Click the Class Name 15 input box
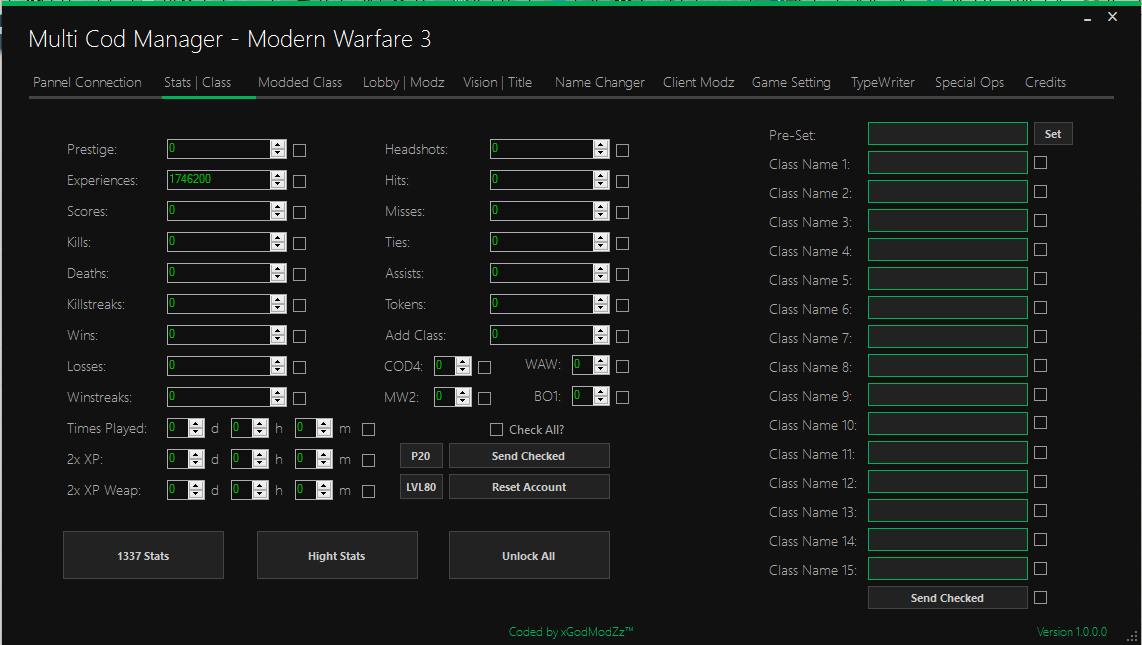 (948, 569)
